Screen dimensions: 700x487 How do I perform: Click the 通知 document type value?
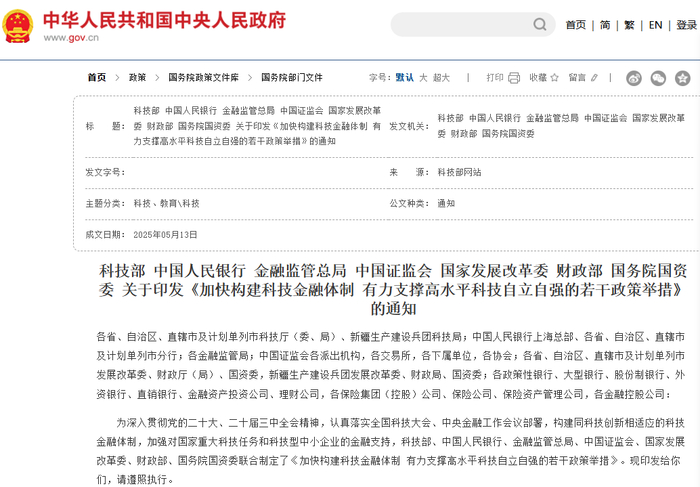pyautogui.click(x=446, y=204)
